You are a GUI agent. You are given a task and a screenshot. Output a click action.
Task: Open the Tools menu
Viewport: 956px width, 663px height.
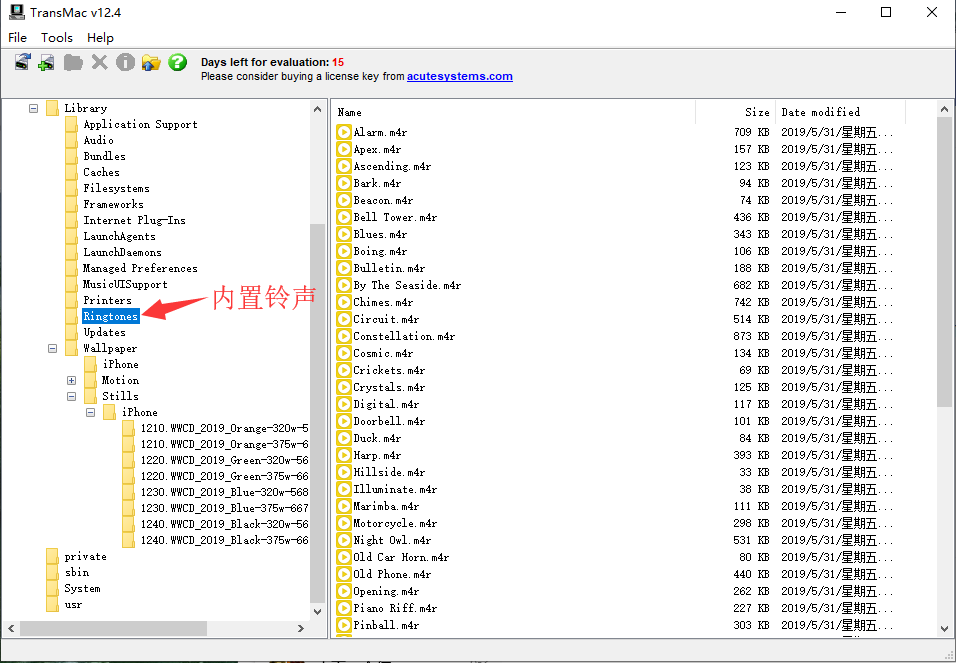pyautogui.click(x=57, y=38)
